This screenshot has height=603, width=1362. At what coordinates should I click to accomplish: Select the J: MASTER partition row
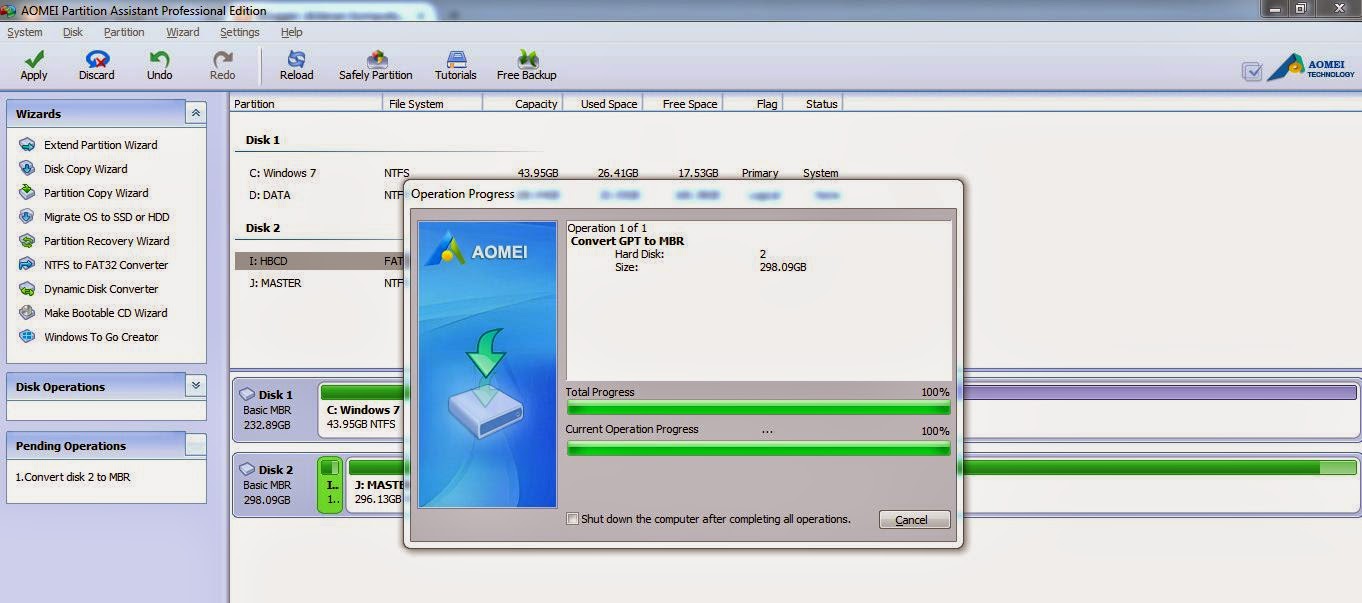320,283
